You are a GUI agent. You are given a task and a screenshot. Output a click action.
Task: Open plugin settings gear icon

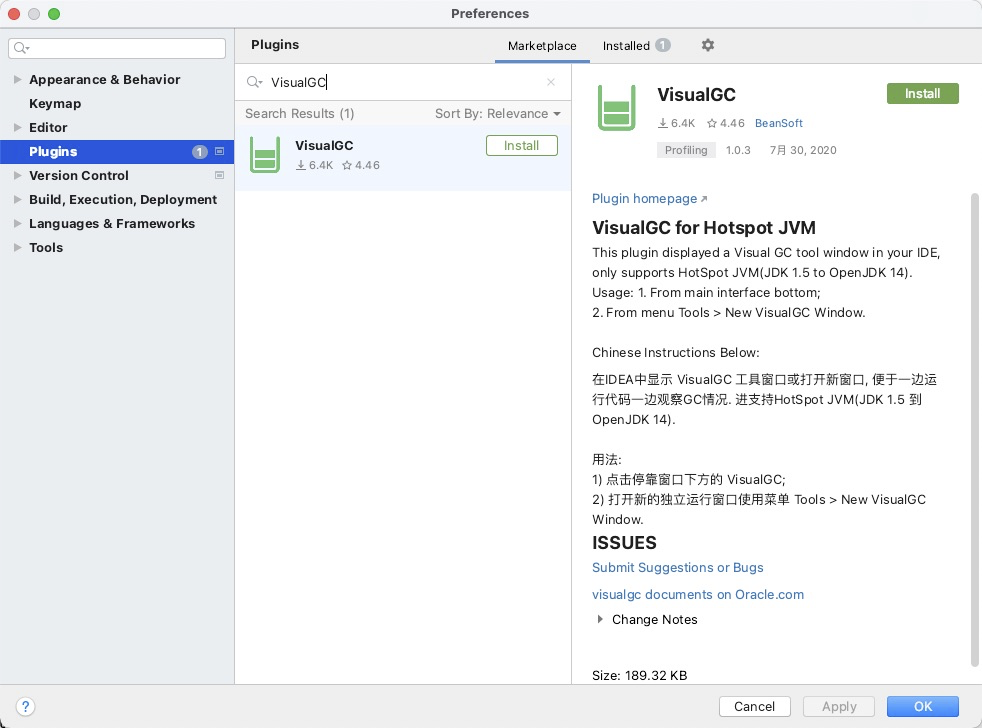tap(708, 45)
